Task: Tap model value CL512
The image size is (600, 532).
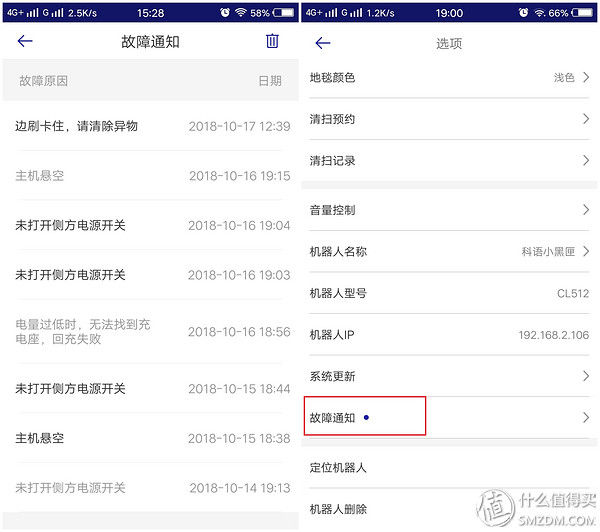Action: click(573, 294)
